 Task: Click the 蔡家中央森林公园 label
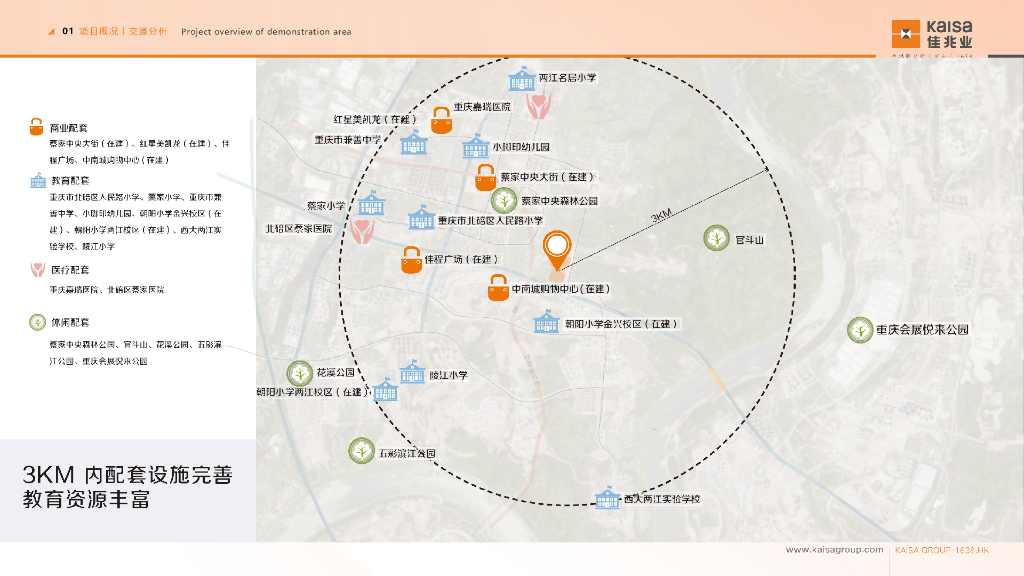pos(560,201)
